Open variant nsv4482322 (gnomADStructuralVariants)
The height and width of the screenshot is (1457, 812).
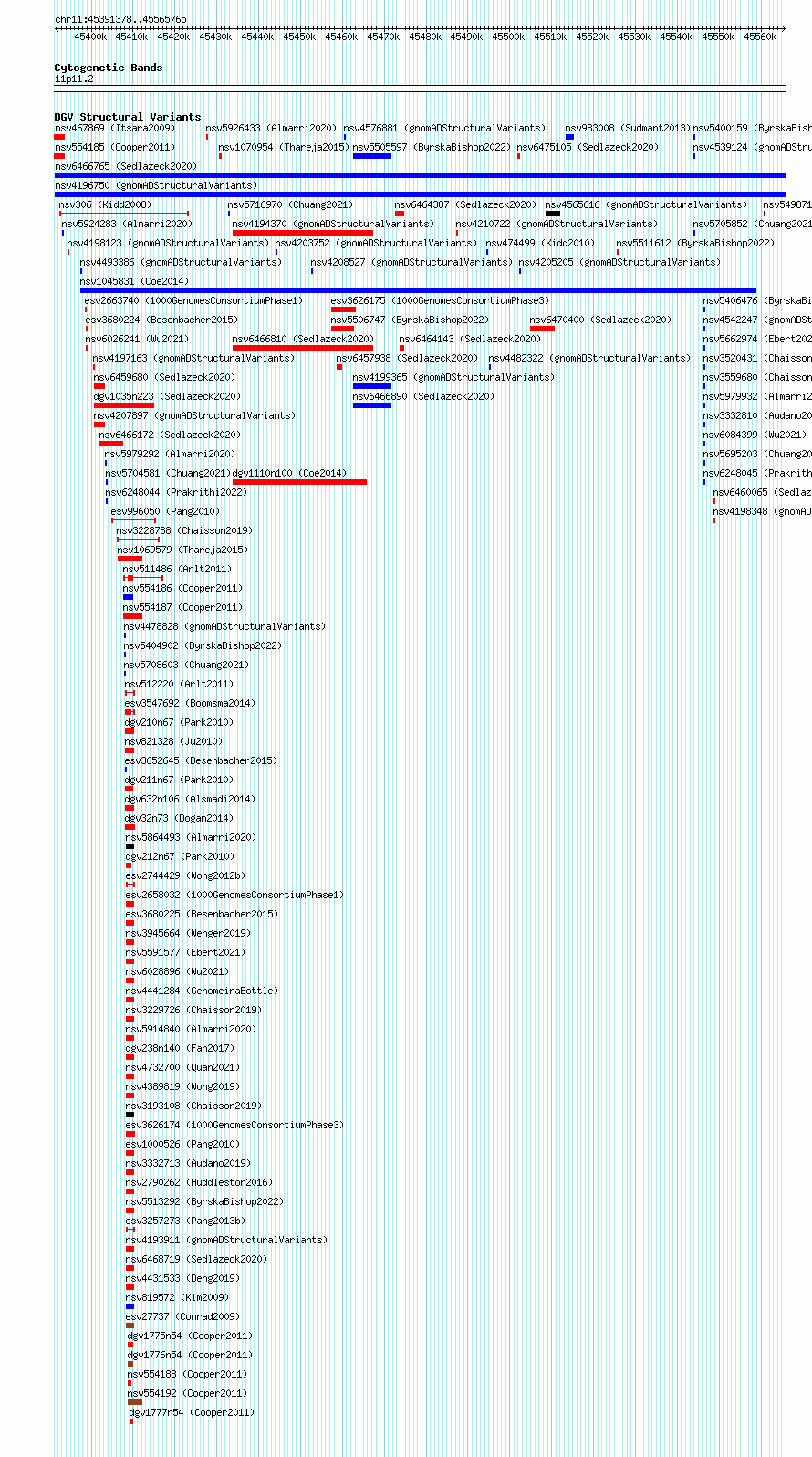pyautogui.click(x=589, y=358)
